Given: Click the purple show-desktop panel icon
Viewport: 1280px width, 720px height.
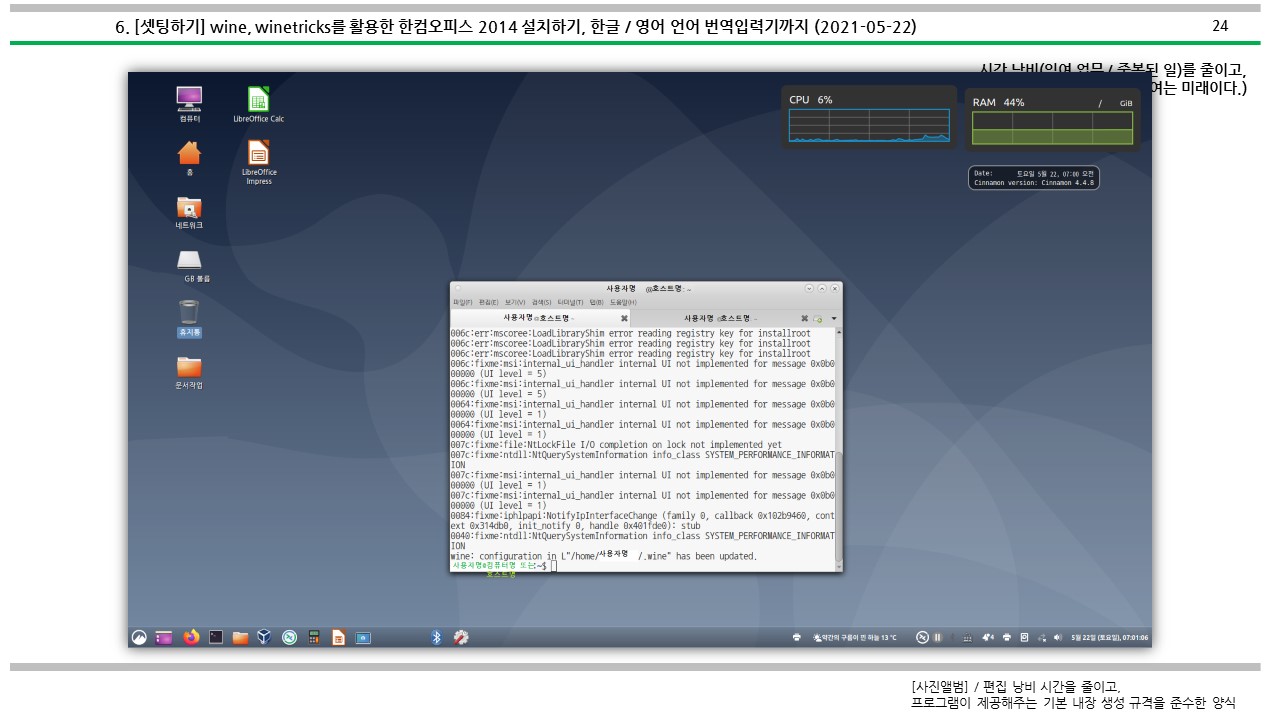Looking at the screenshot, I should click(164, 637).
